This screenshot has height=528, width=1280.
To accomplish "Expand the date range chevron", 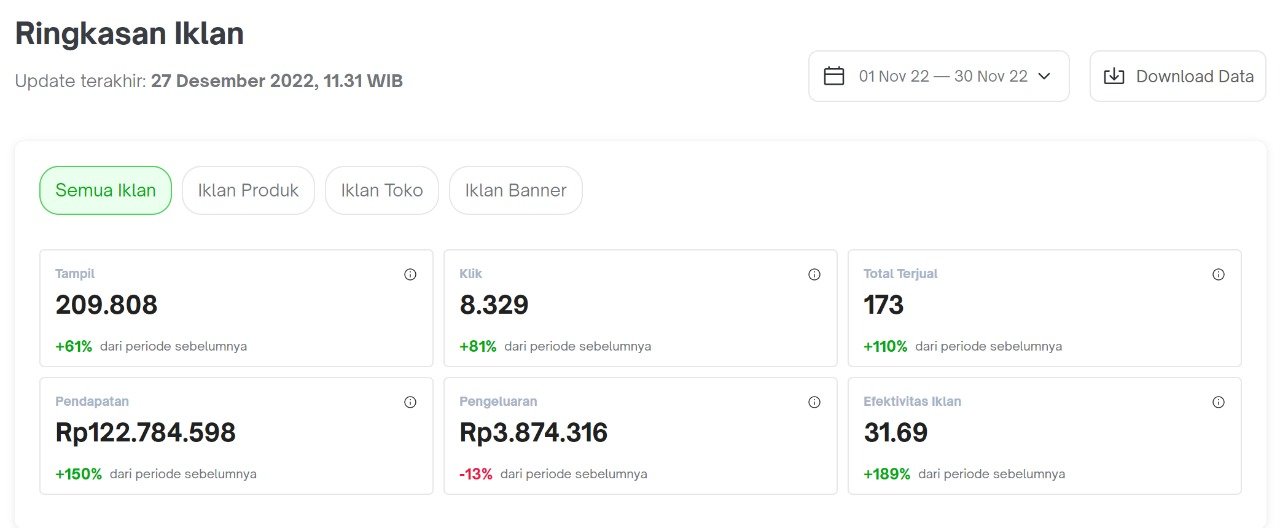I will [1044, 76].
